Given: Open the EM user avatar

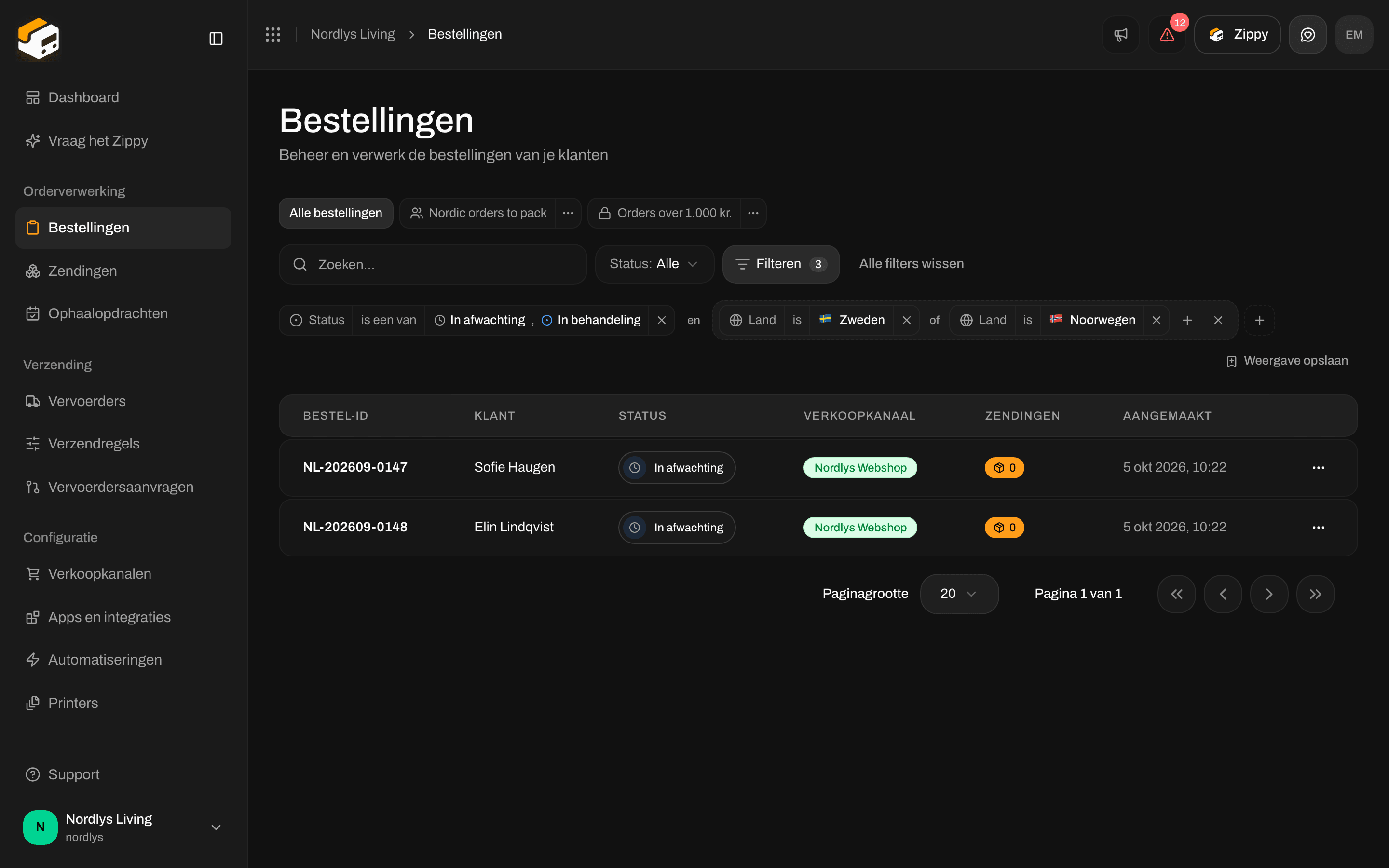Looking at the screenshot, I should click(x=1354, y=34).
